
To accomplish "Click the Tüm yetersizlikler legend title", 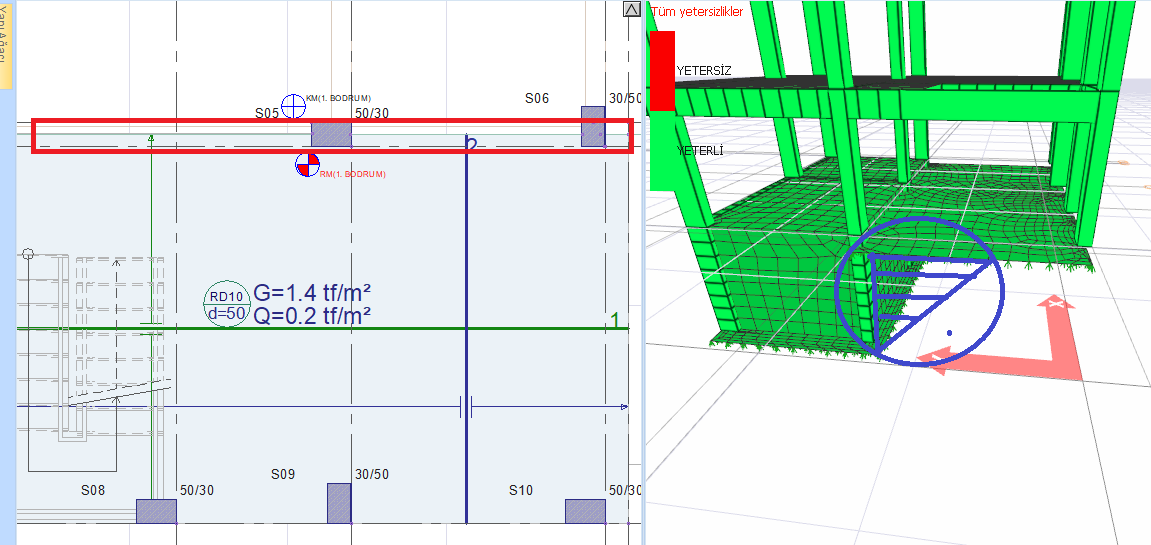I will point(696,12).
